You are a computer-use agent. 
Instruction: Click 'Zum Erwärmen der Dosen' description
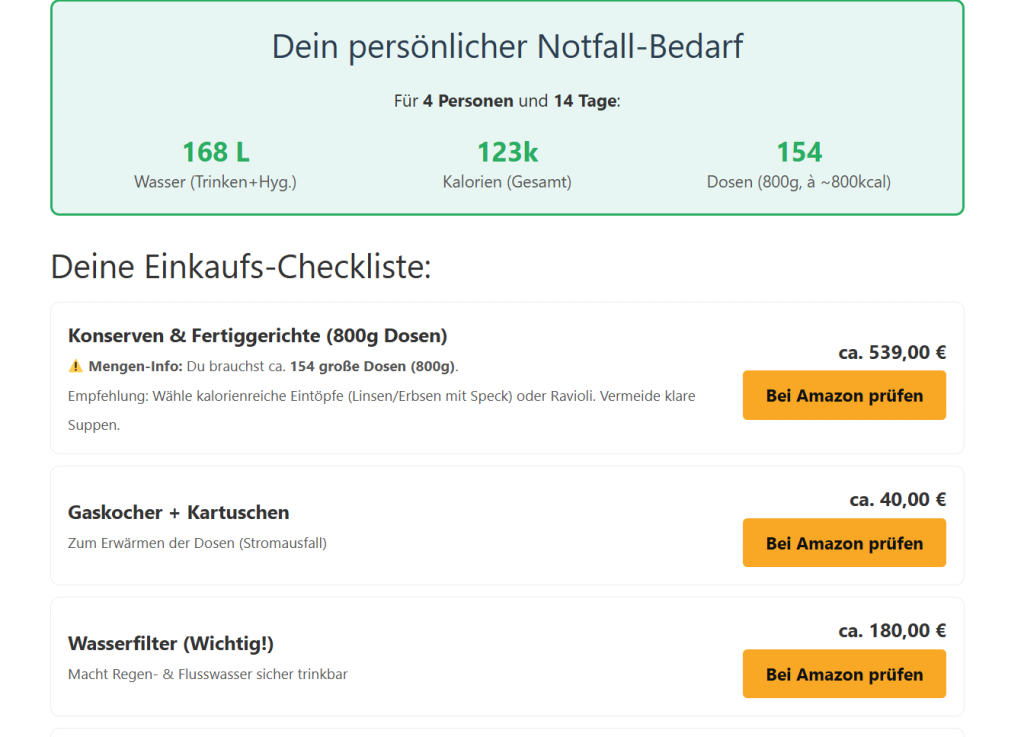[x=197, y=543]
